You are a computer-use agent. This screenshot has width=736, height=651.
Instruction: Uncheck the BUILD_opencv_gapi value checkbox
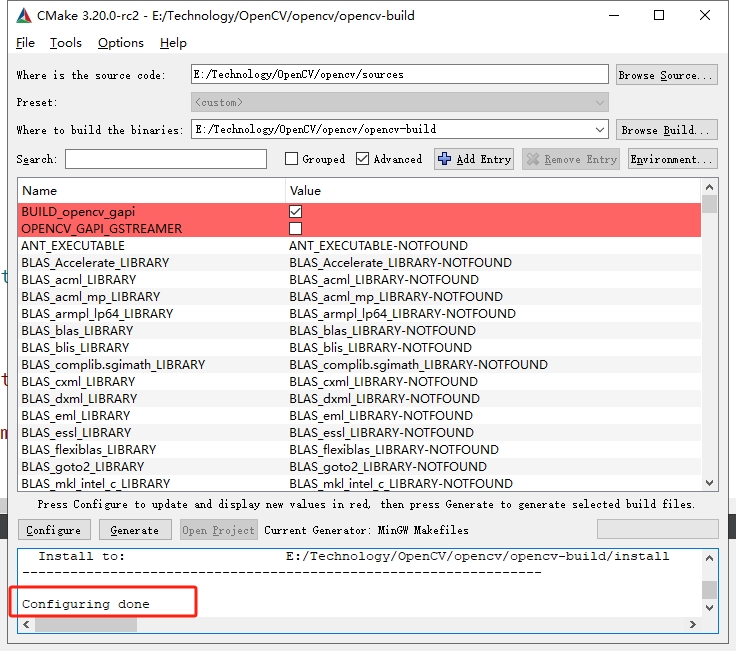point(295,212)
